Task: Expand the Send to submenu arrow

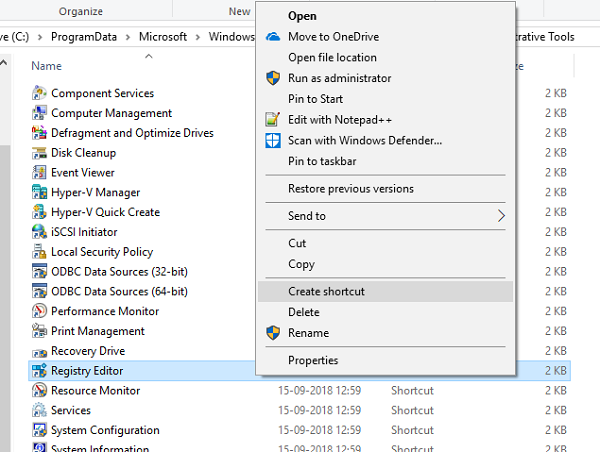Action: [501, 216]
